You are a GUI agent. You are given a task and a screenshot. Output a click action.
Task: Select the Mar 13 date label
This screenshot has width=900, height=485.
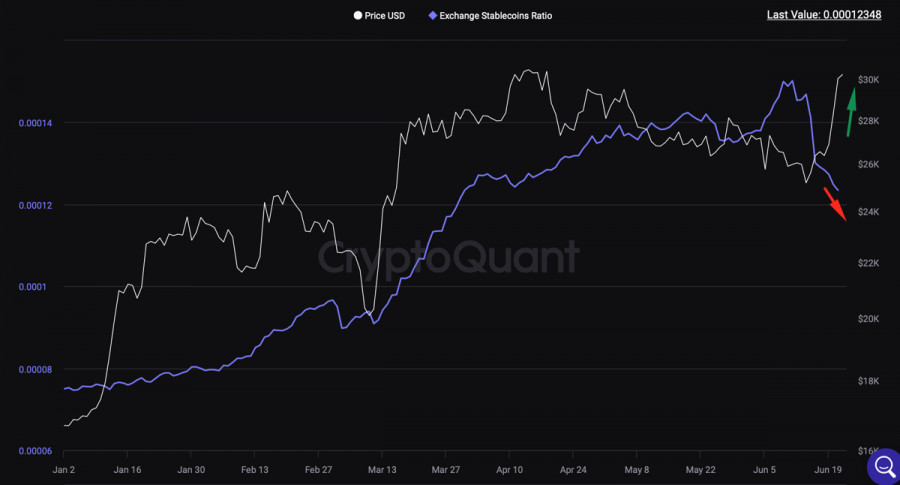pos(382,469)
